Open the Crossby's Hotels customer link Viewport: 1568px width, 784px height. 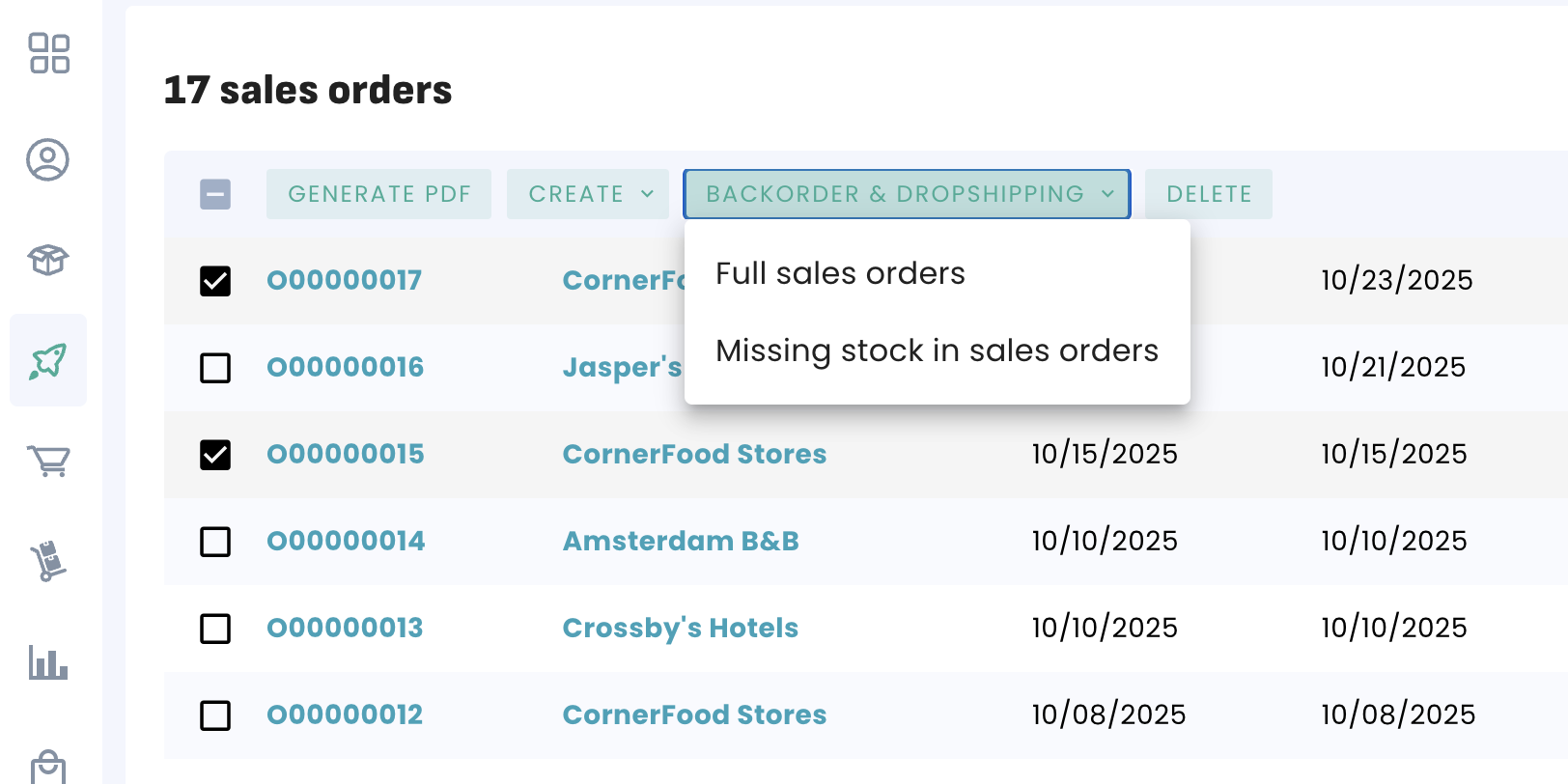tap(681, 628)
